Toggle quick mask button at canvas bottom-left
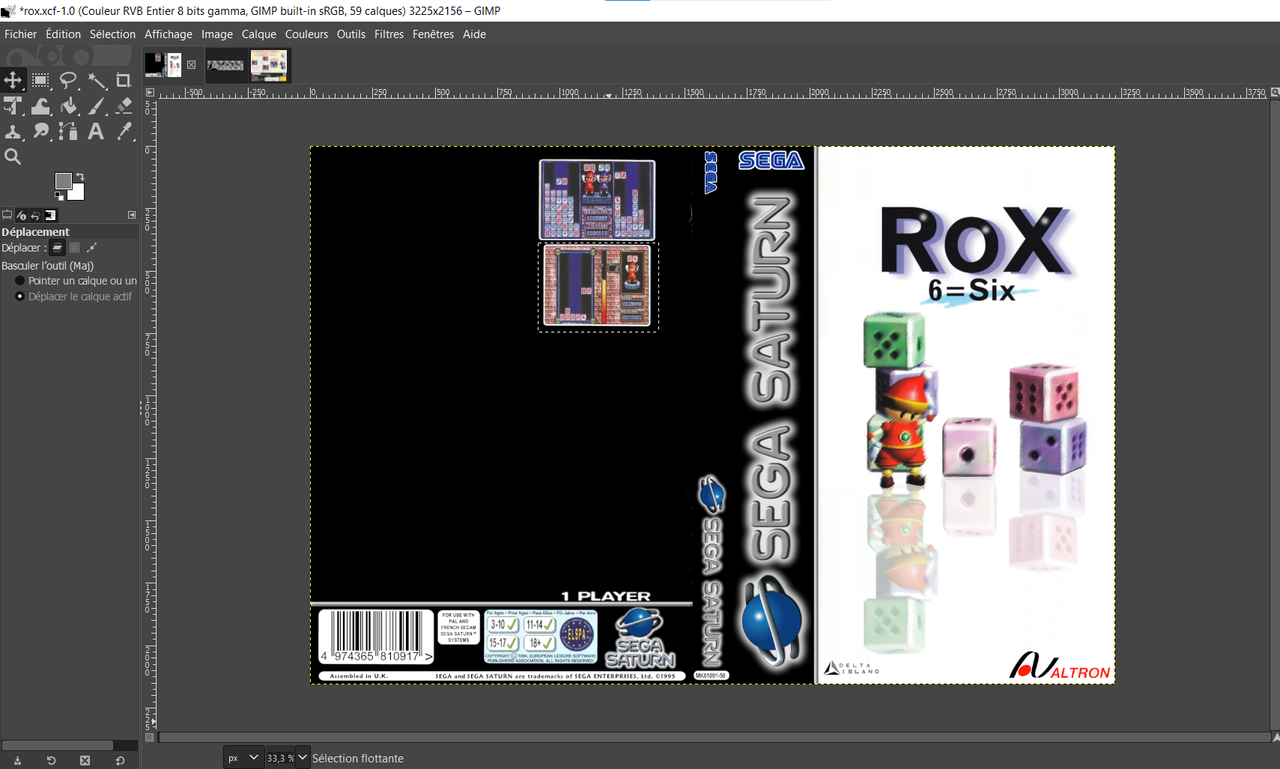Viewport: 1280px width, 769px height. click(x=150, y=738)
